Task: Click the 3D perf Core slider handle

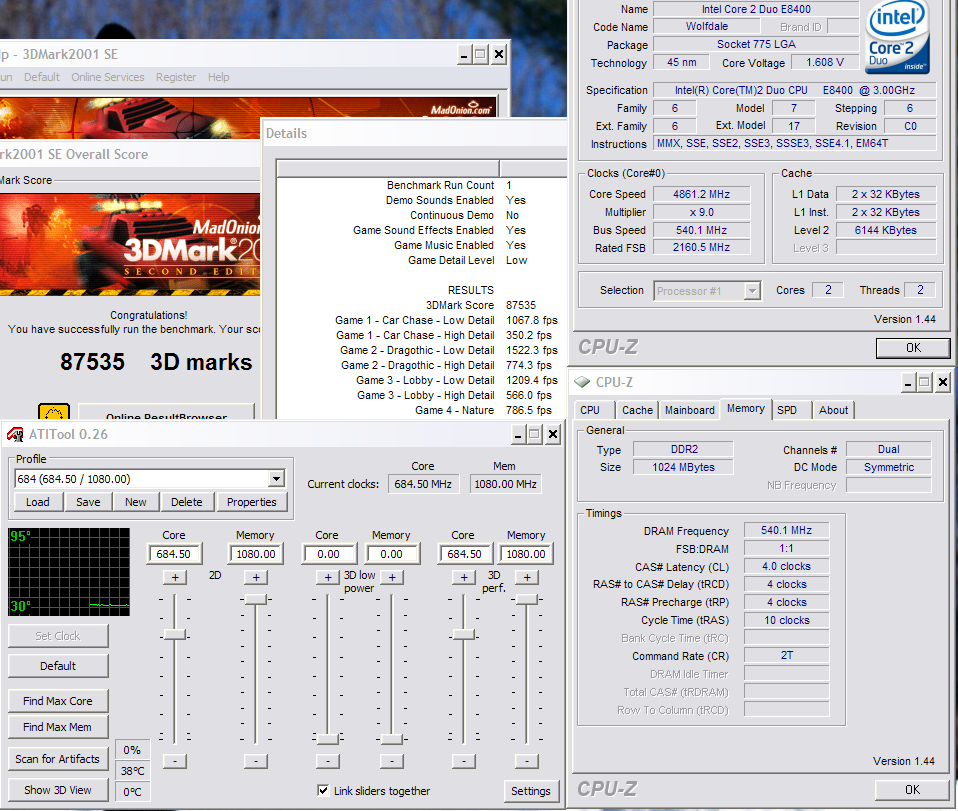Action: (464, 634)
